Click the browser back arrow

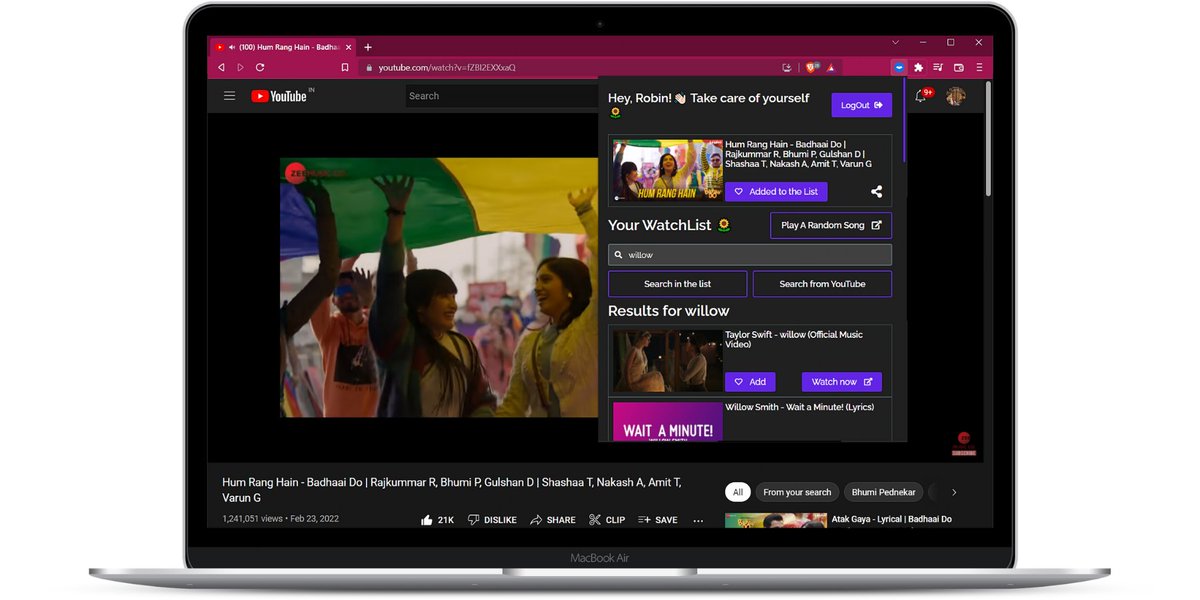[x=221, y=67]
